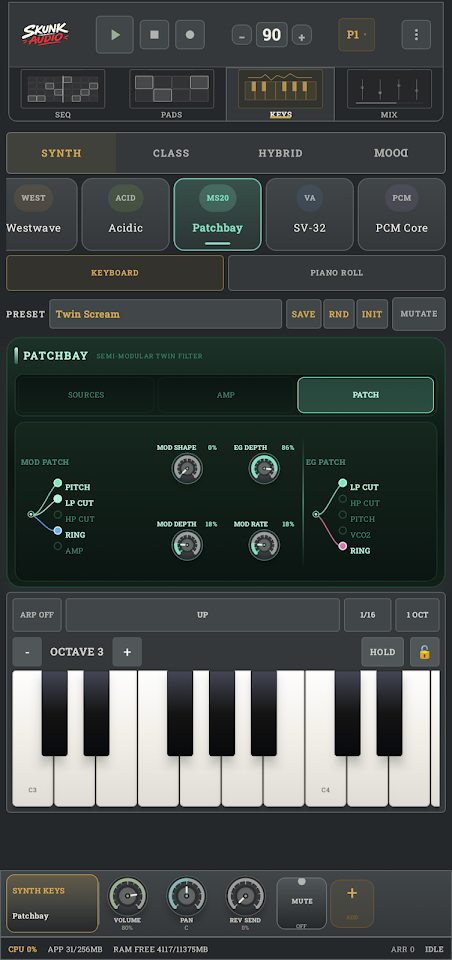Select the CLASS category tab
The image size is (452, 960).
click(x=171, y=153)
